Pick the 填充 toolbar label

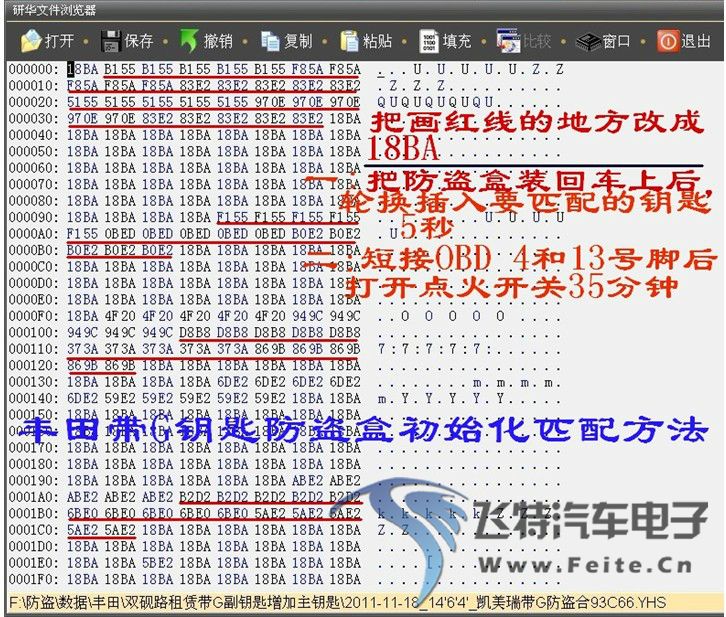[x=457, y=41]
